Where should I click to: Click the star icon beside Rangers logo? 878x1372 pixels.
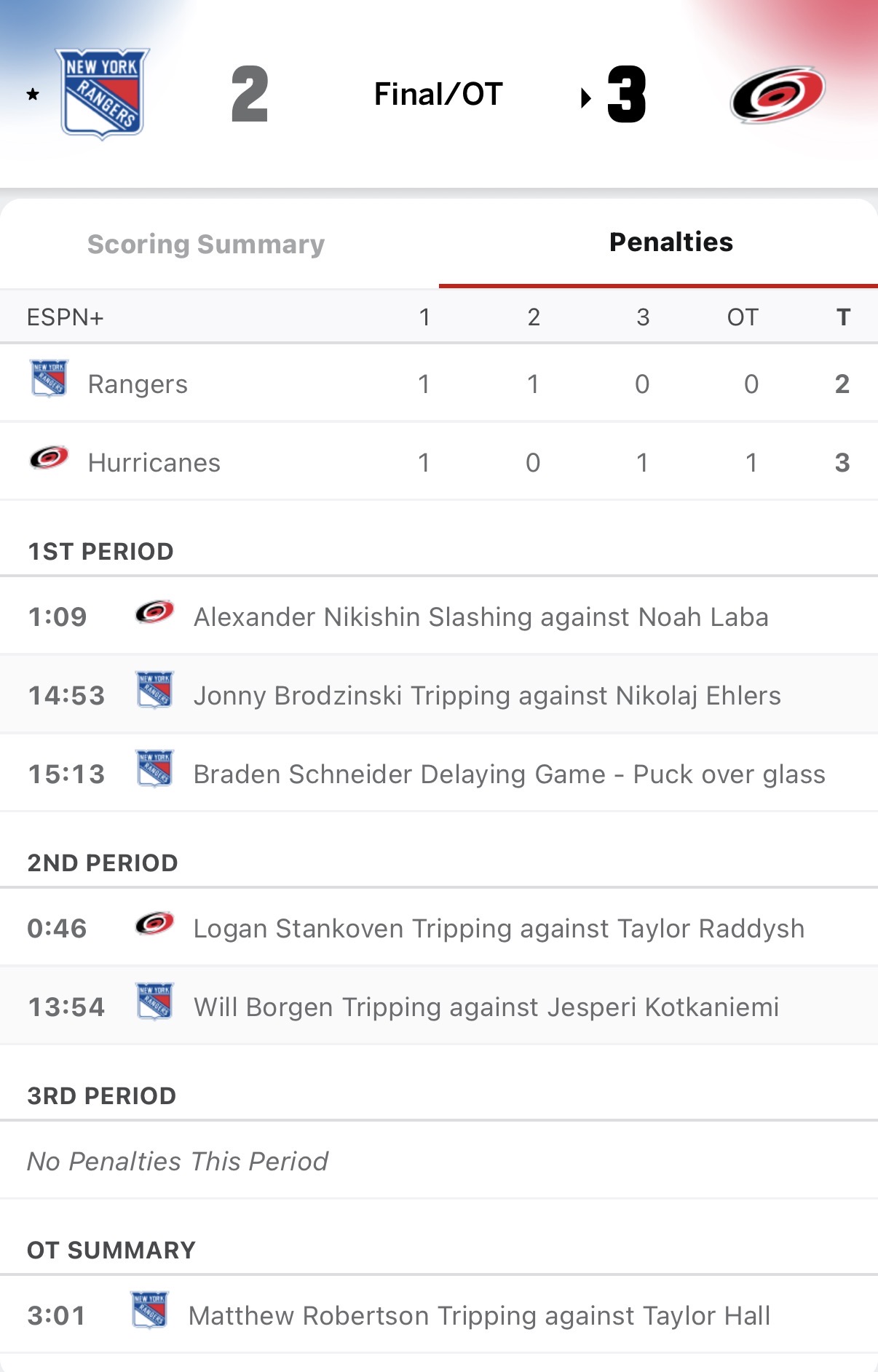(x=33, y=95)
